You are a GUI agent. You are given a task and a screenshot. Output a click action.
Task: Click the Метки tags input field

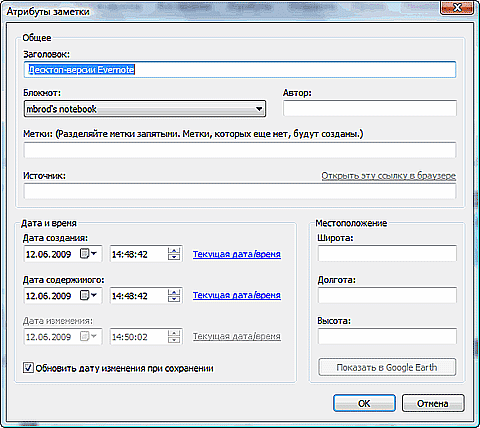(240, 150)
